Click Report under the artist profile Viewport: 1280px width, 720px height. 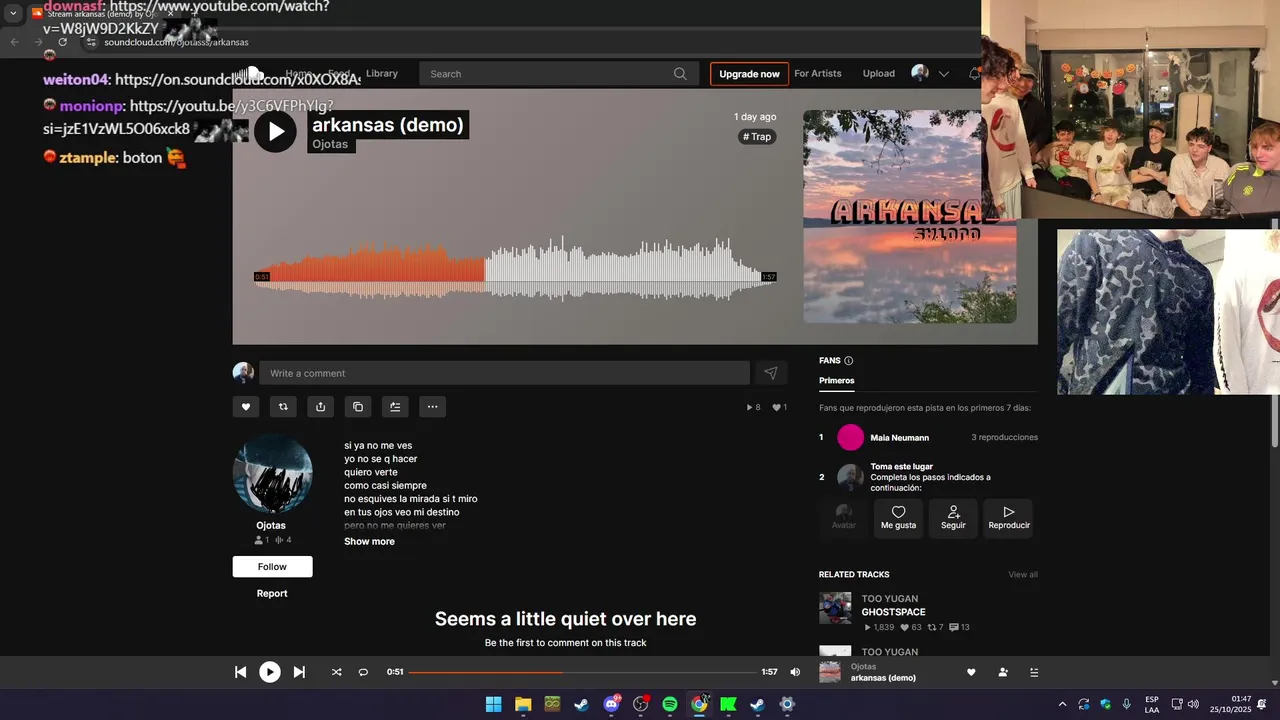tap(272, 593)
